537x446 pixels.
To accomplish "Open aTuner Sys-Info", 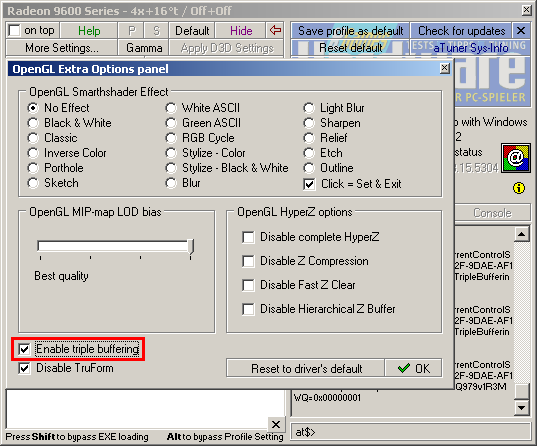I will (x=470, y=48).
